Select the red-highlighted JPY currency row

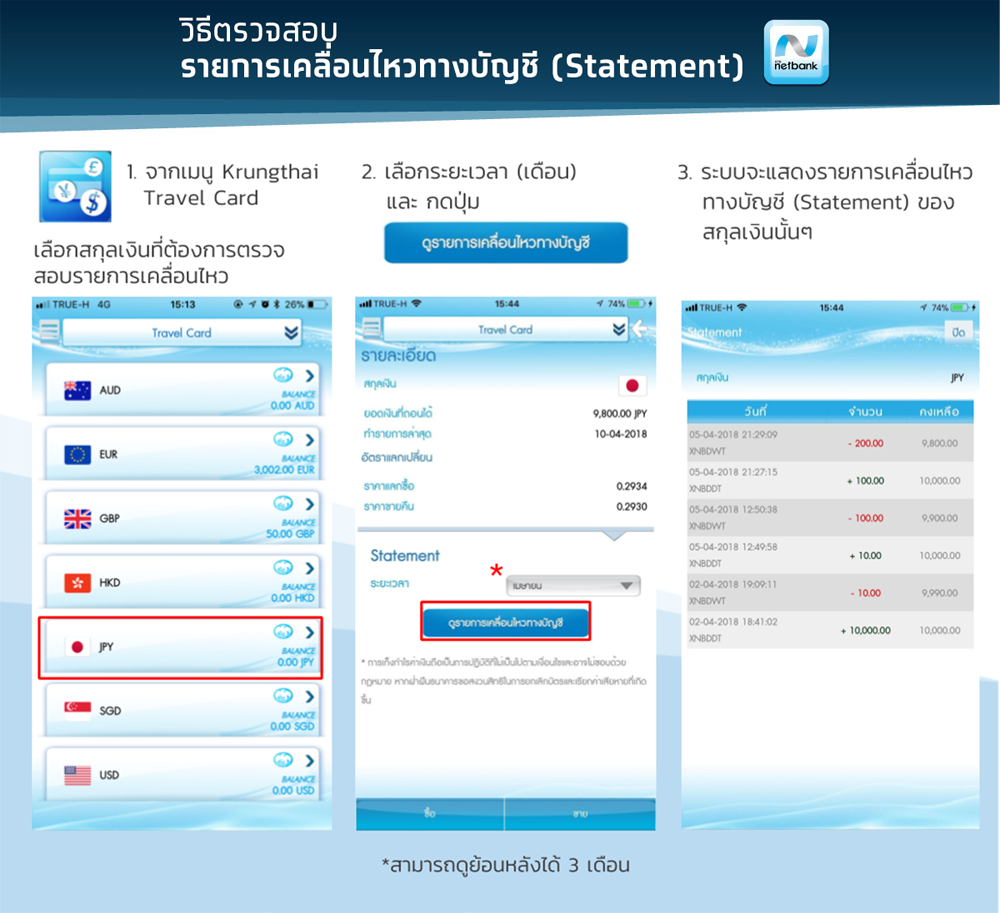pyautogui.click(x=180, y=647)
